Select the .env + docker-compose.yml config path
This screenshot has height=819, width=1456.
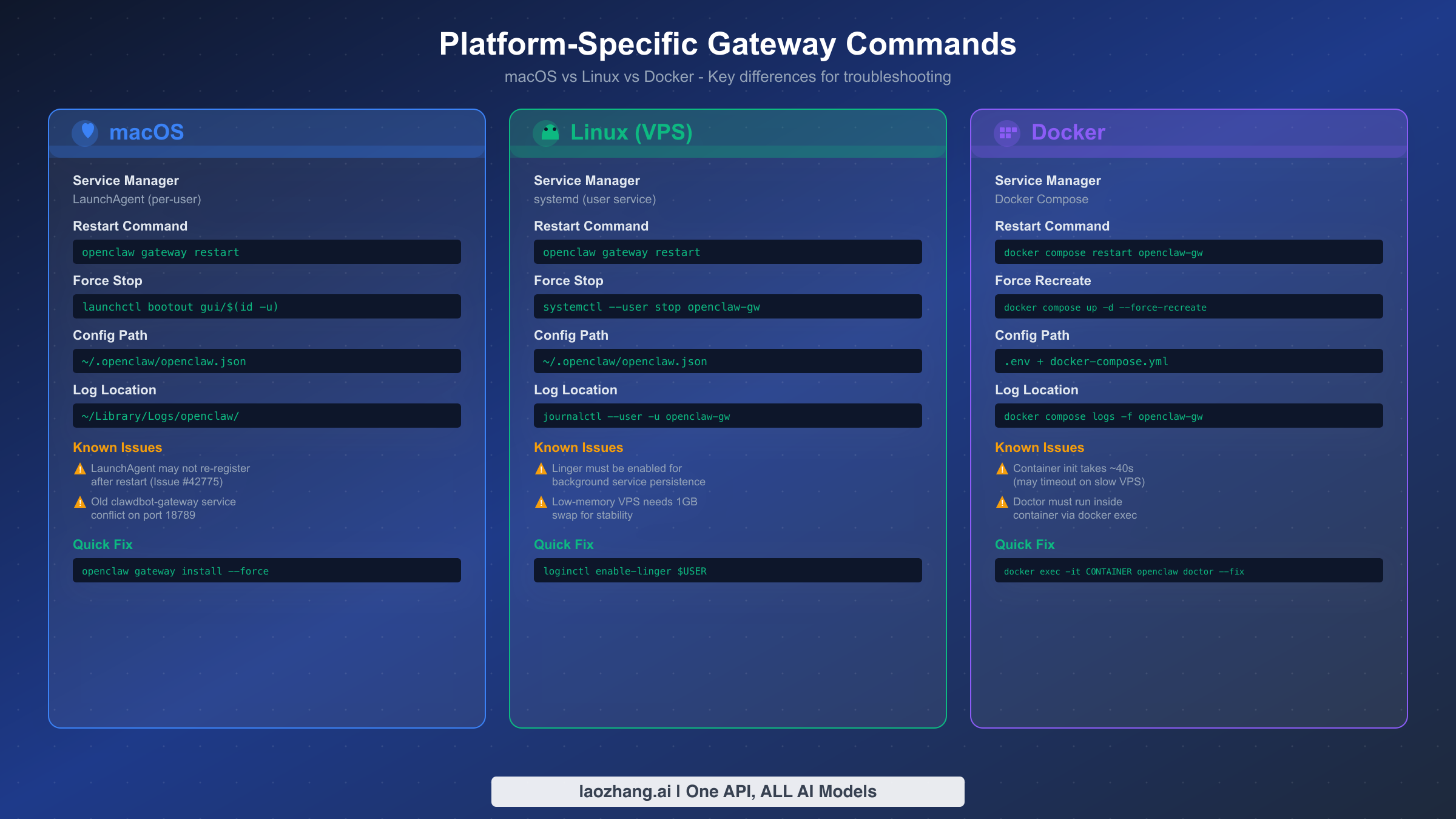pyautogui.click(x=1188, y=360)
